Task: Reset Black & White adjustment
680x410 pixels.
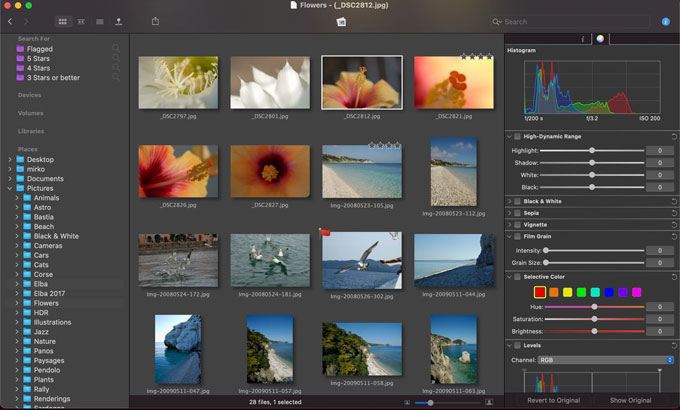Action: coord(674,201)
